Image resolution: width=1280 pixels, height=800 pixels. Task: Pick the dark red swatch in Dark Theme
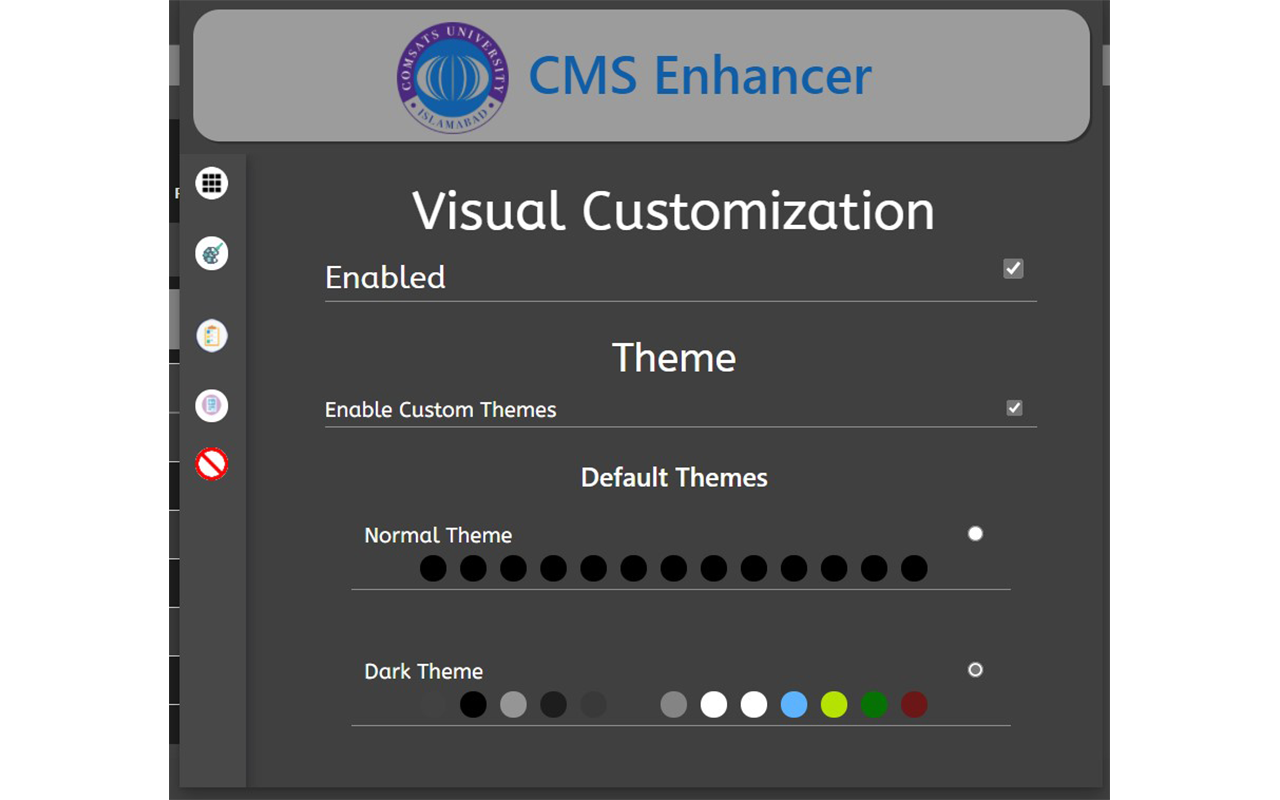[914, 705]
